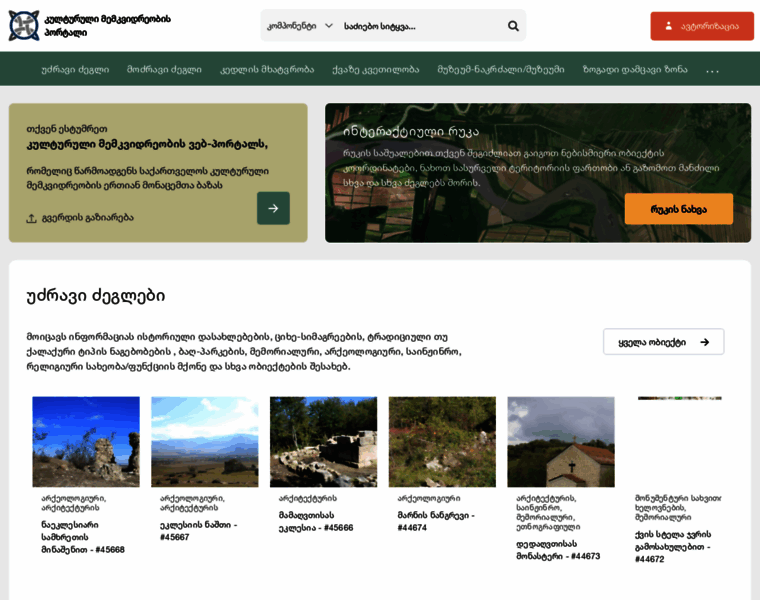
Task: Click the უძრავი ძეგლები section heading
Action: [95, 295]
